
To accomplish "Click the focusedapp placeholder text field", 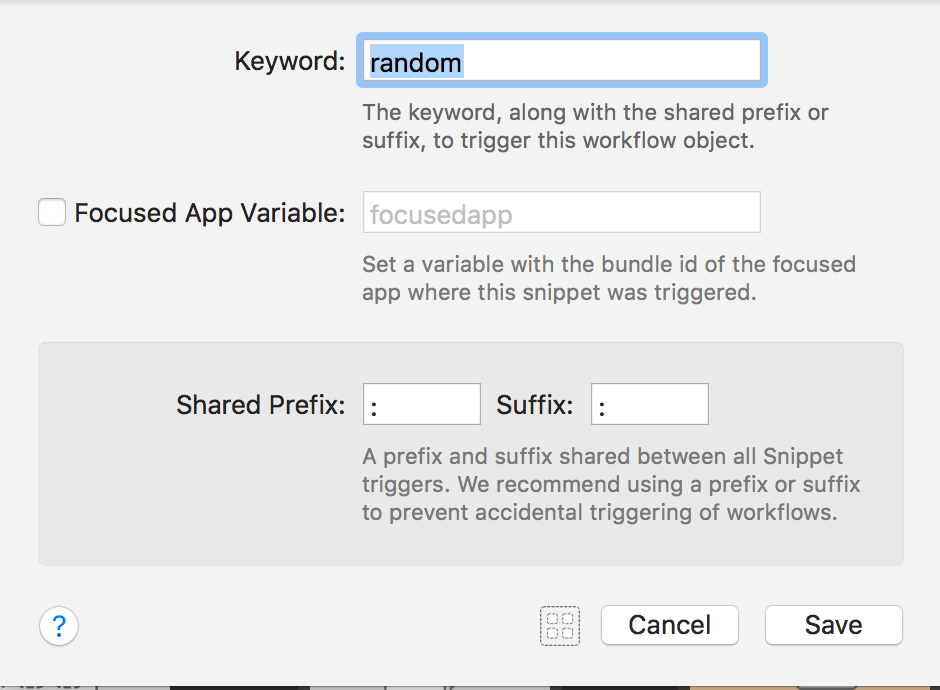I will (x=561, y=213).
